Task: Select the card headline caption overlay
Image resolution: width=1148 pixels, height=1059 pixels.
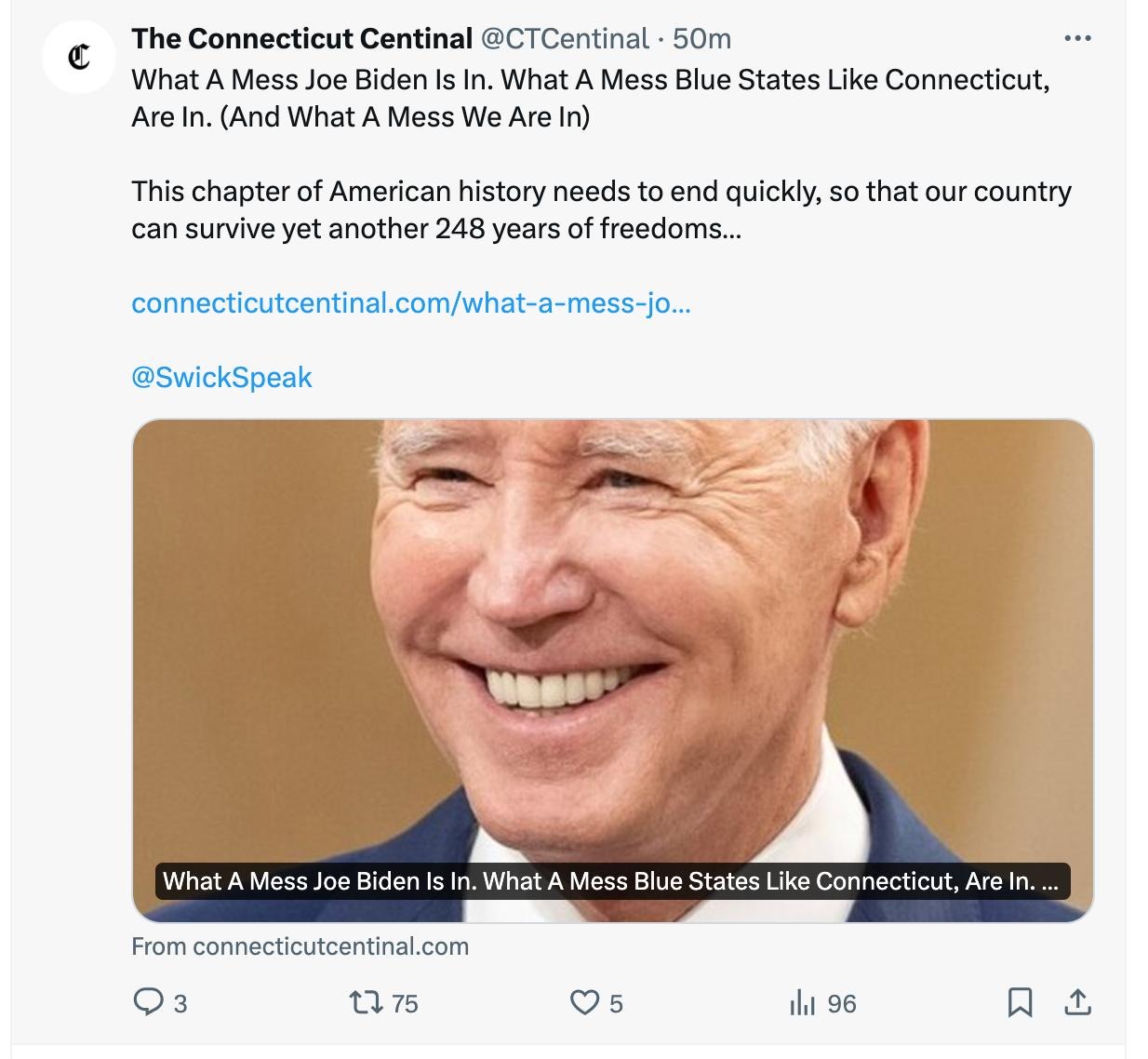Action: tap(612, 880)
